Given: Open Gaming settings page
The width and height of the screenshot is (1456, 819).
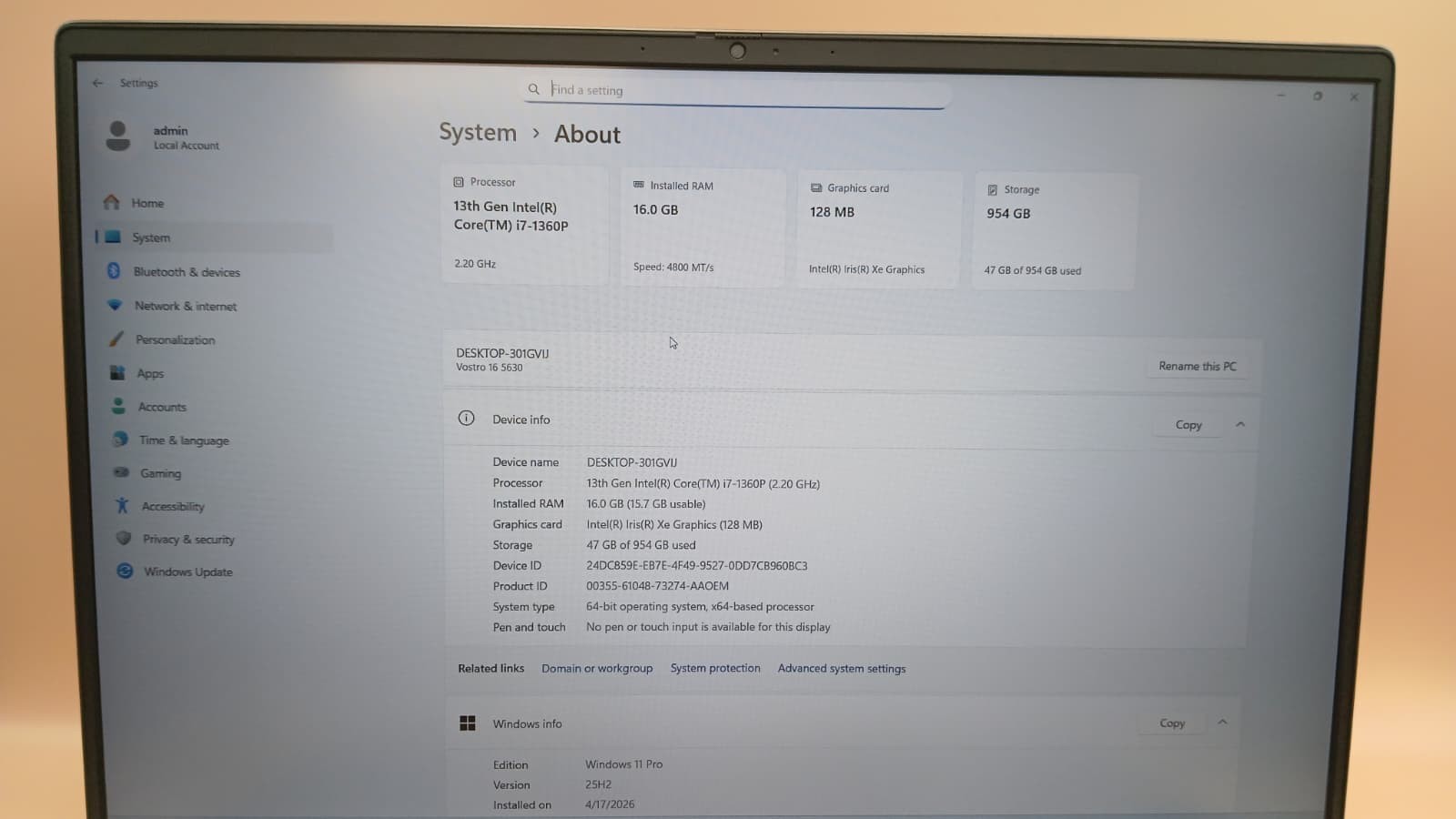Looking at the screenshot, I should (160, 473).
